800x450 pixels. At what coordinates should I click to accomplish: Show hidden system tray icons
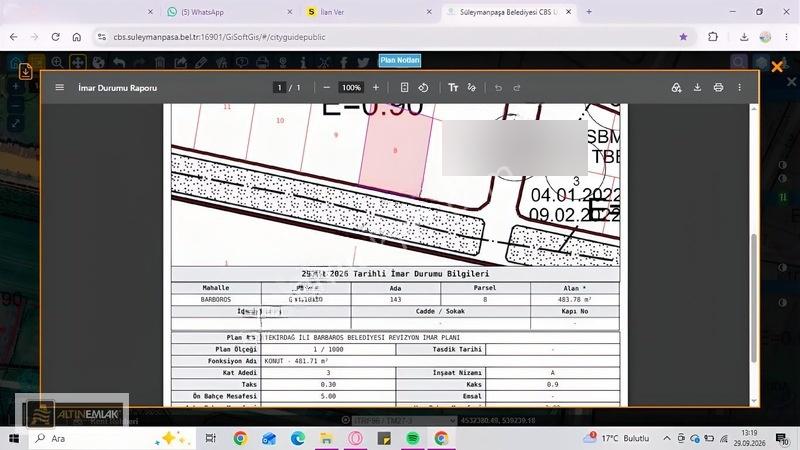(667, 438)
